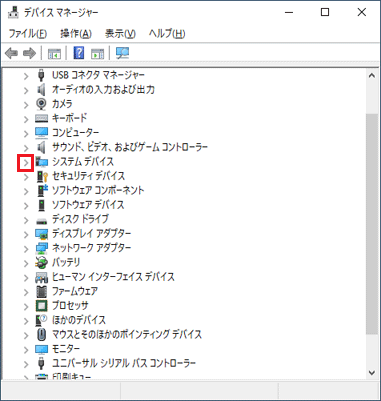Click the Device Manager title bar icon
The width and height of the screenshot is (381, 401).
tap(13, 12)
